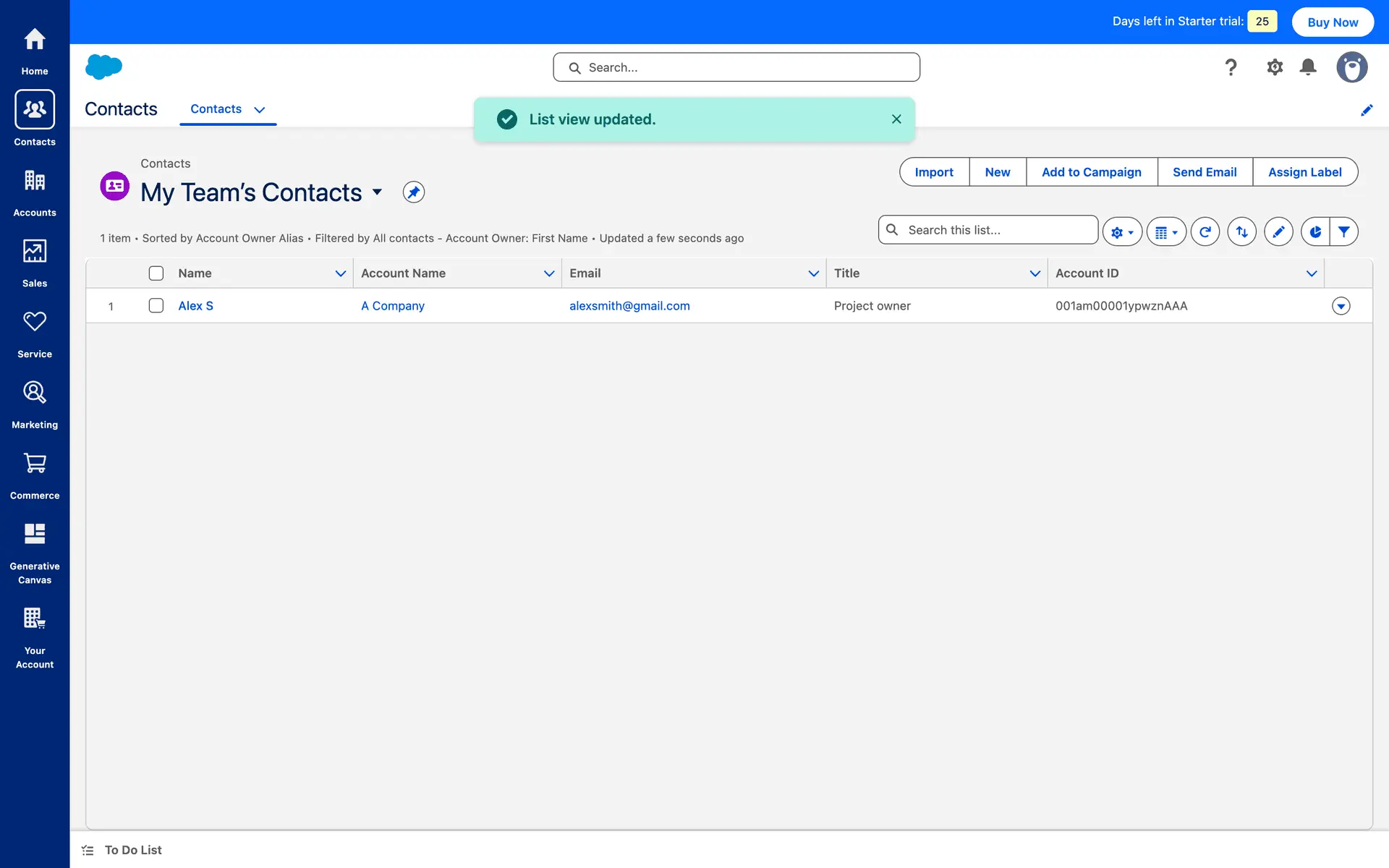
Task: Show charts panel for list
Action: (1314, 232)
